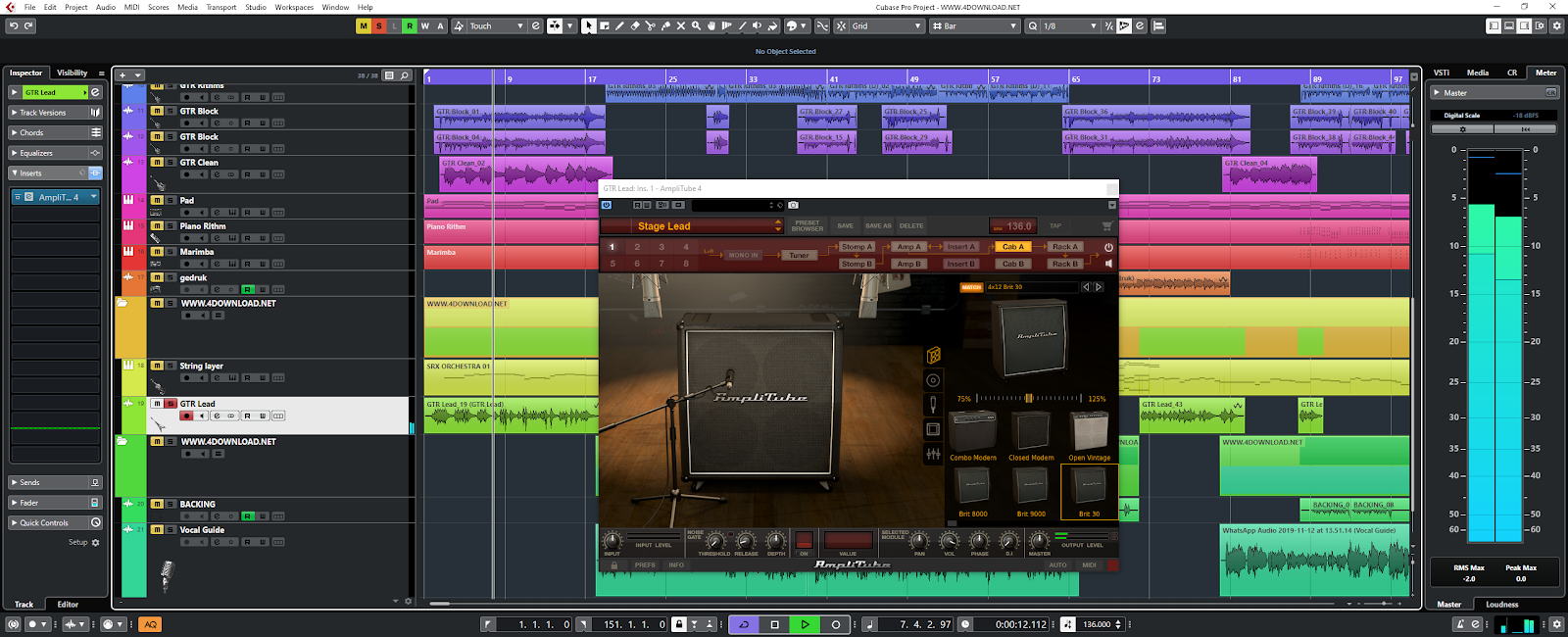1568x637 pixels.
Task: Open the 1/8 quantize preset dropdown
Action: point(1070,26)
